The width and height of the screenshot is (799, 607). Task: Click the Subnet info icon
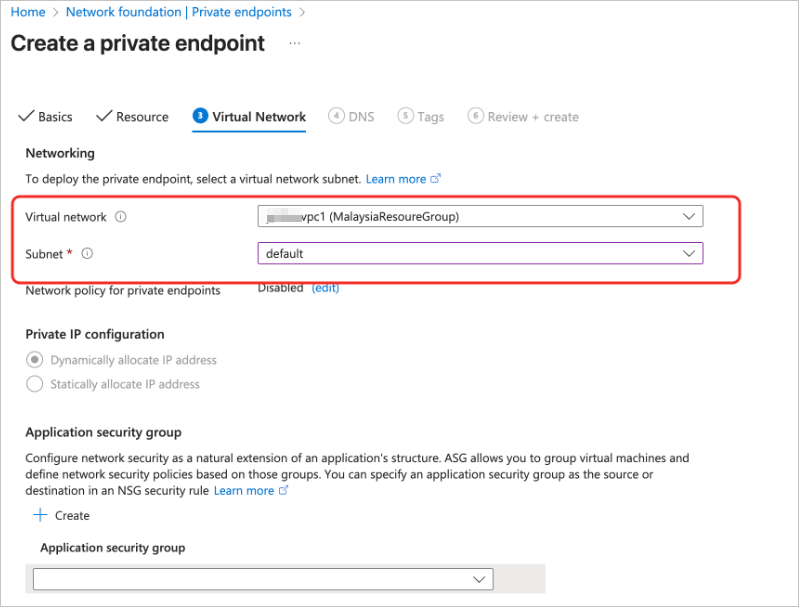pyautogui.click(x=87, y=254)
